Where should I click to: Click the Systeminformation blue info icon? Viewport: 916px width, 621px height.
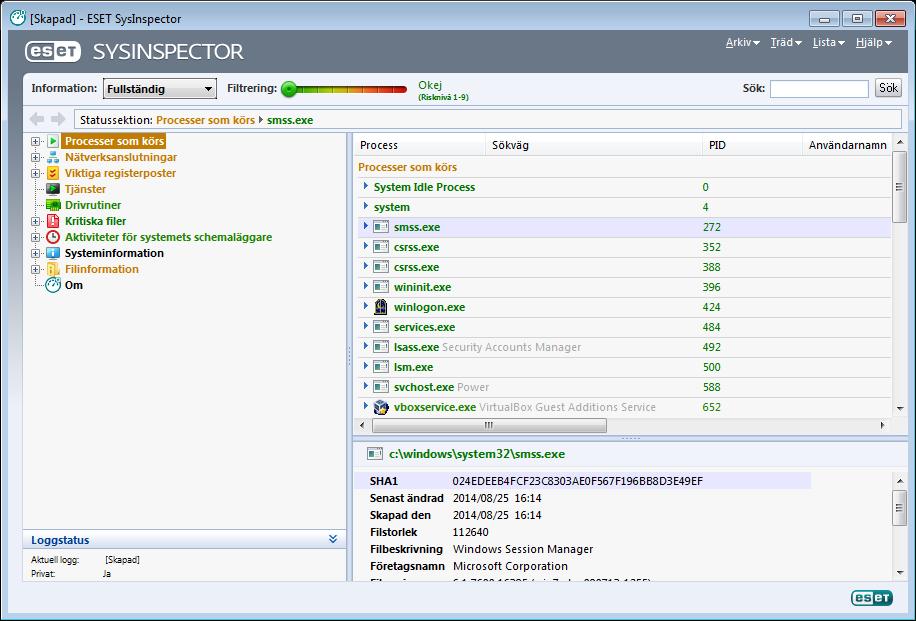(53, 253)
